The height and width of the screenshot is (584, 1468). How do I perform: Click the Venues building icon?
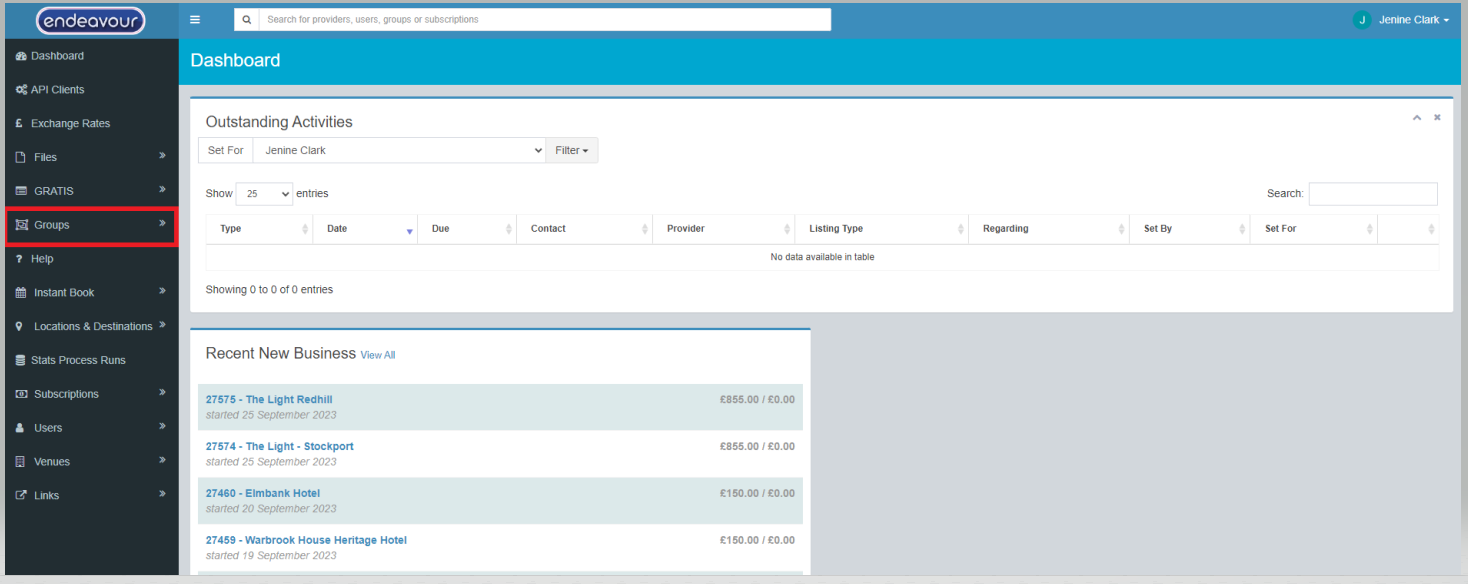[x=21, y=462]
